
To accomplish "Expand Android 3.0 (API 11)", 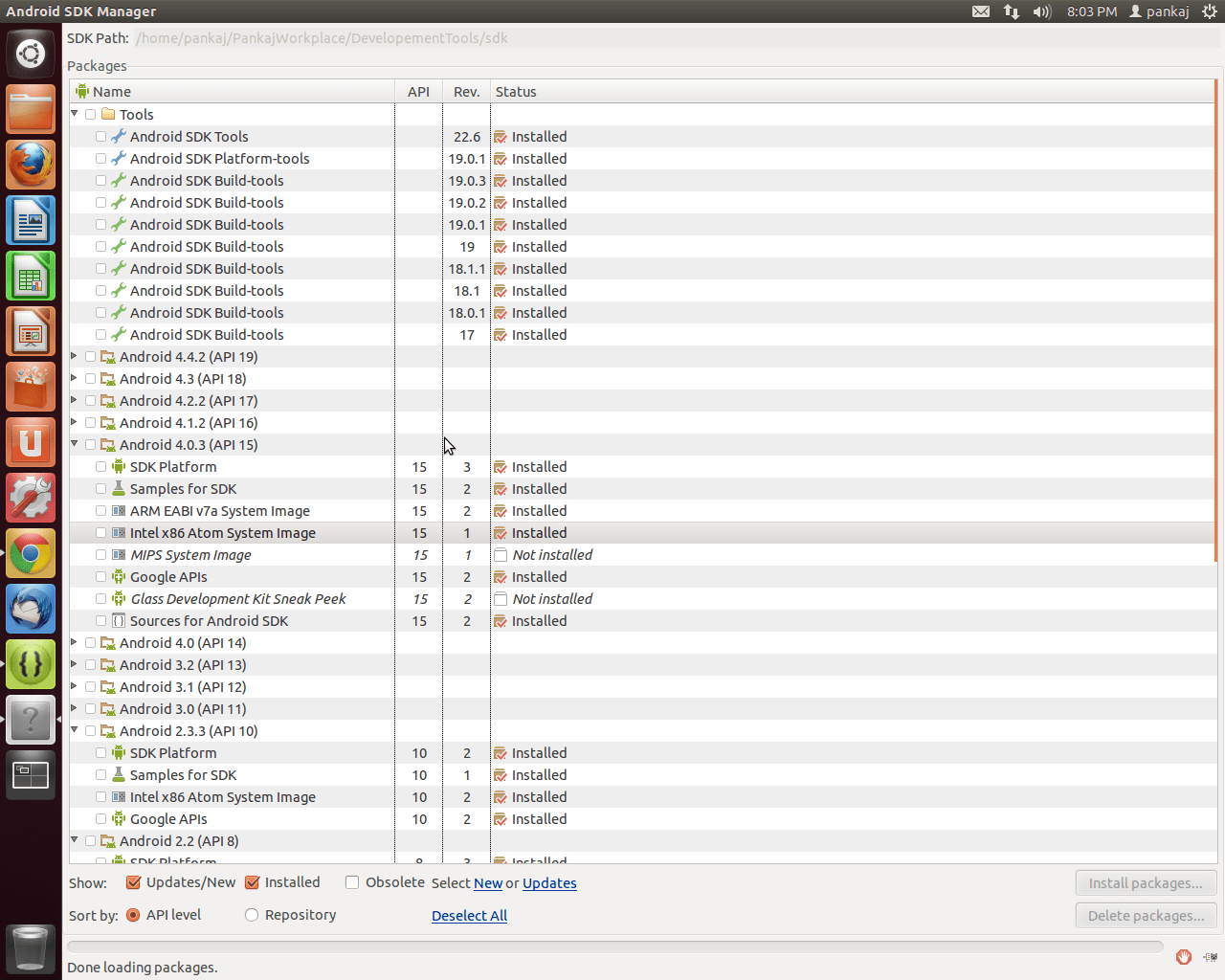I will coord(74,707).
